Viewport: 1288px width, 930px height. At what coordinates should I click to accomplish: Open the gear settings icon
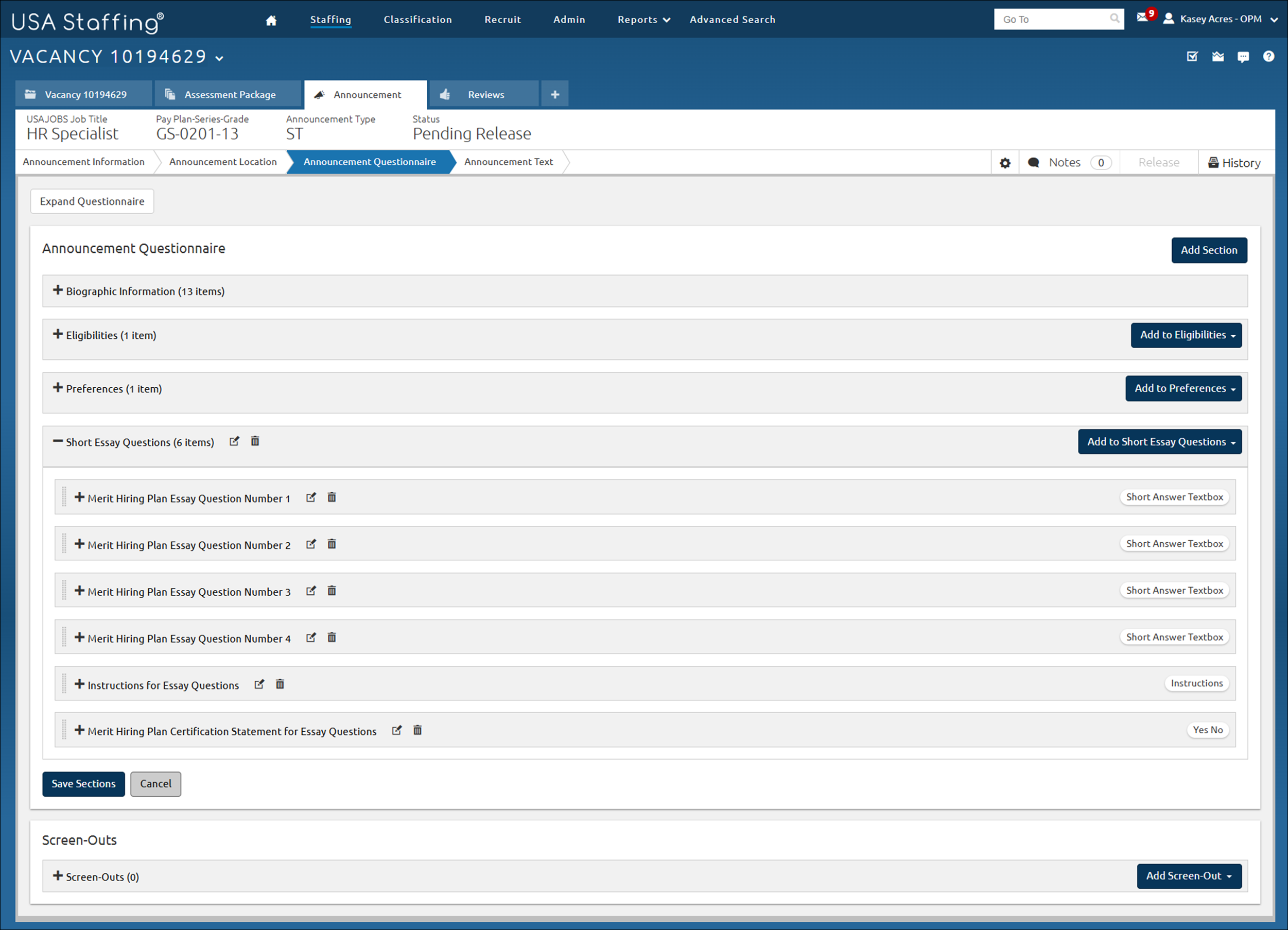(1005, 163)
